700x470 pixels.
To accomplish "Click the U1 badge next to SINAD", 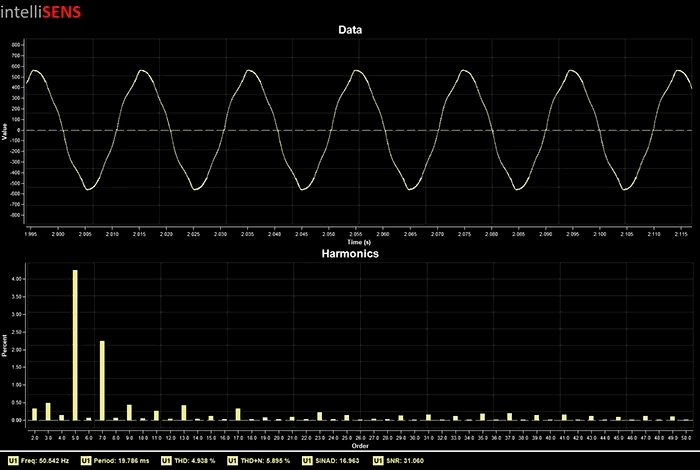I will (309, 461).
